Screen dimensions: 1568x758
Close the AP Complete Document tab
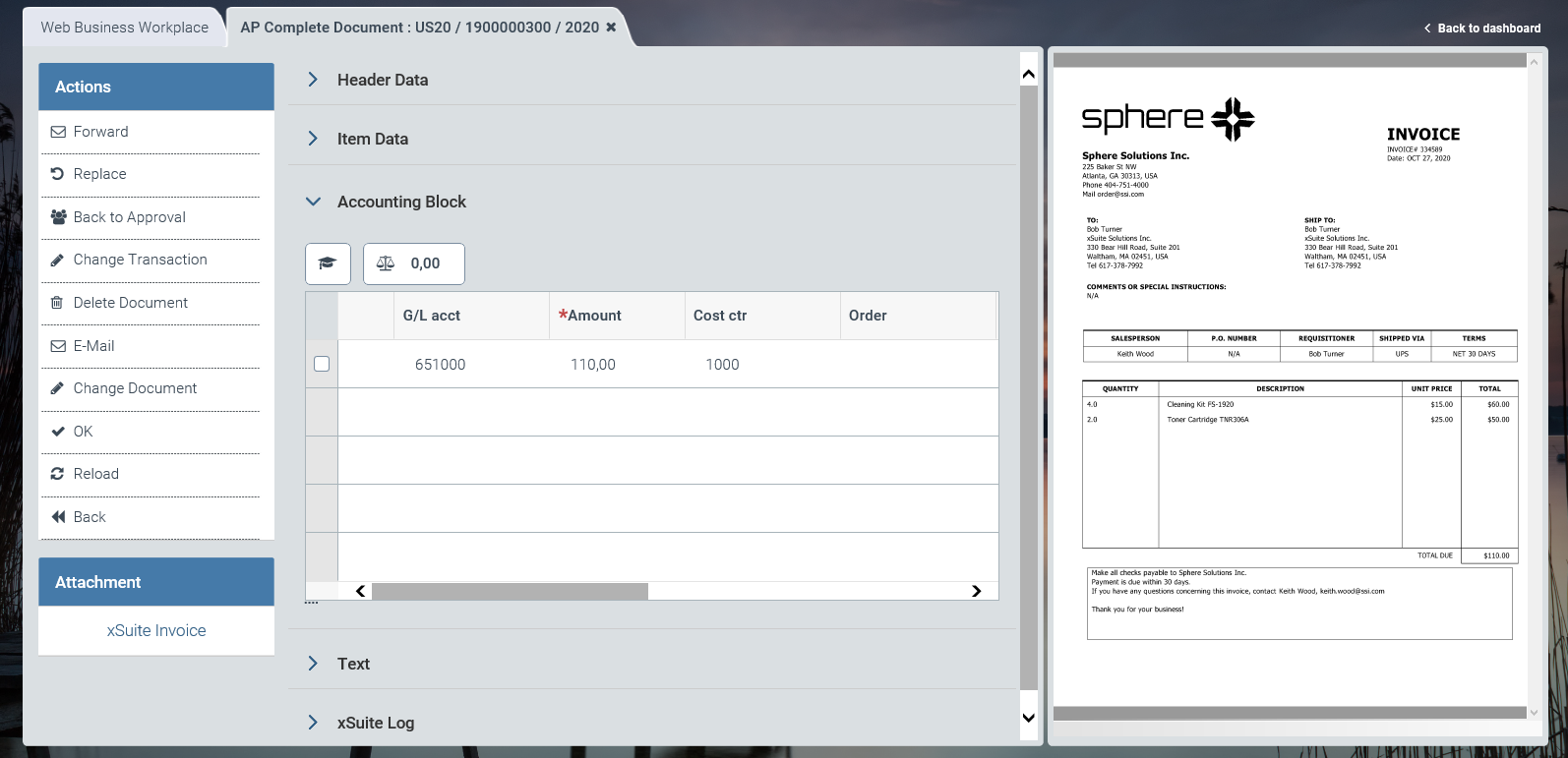(x=611, y=28)
